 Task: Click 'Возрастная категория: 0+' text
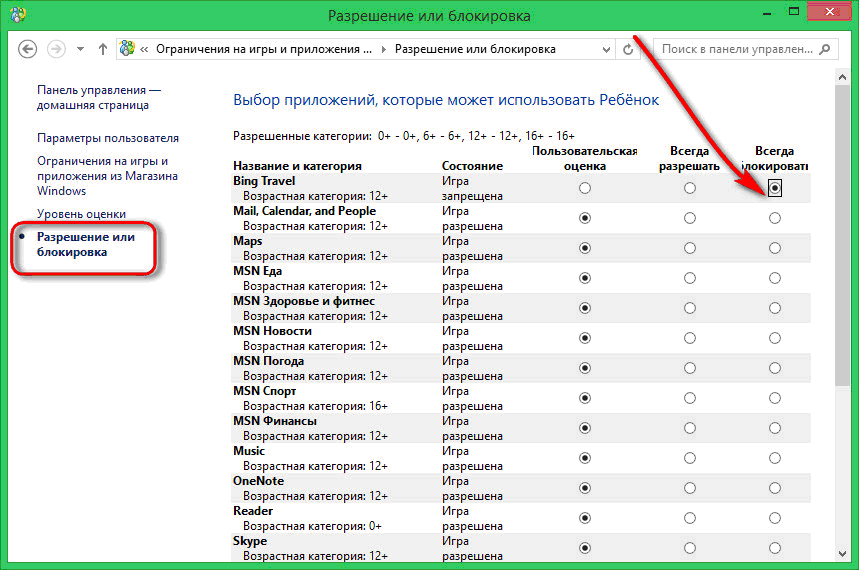pos(312,526)
